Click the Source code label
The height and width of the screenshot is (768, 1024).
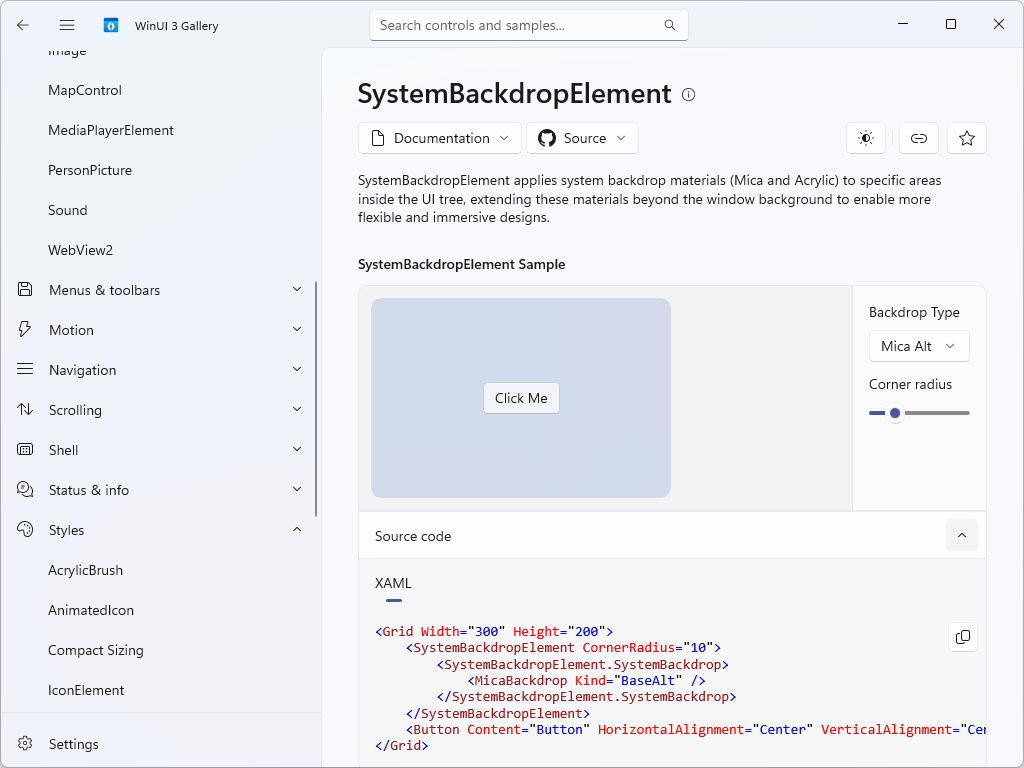(x=413, y=536)
